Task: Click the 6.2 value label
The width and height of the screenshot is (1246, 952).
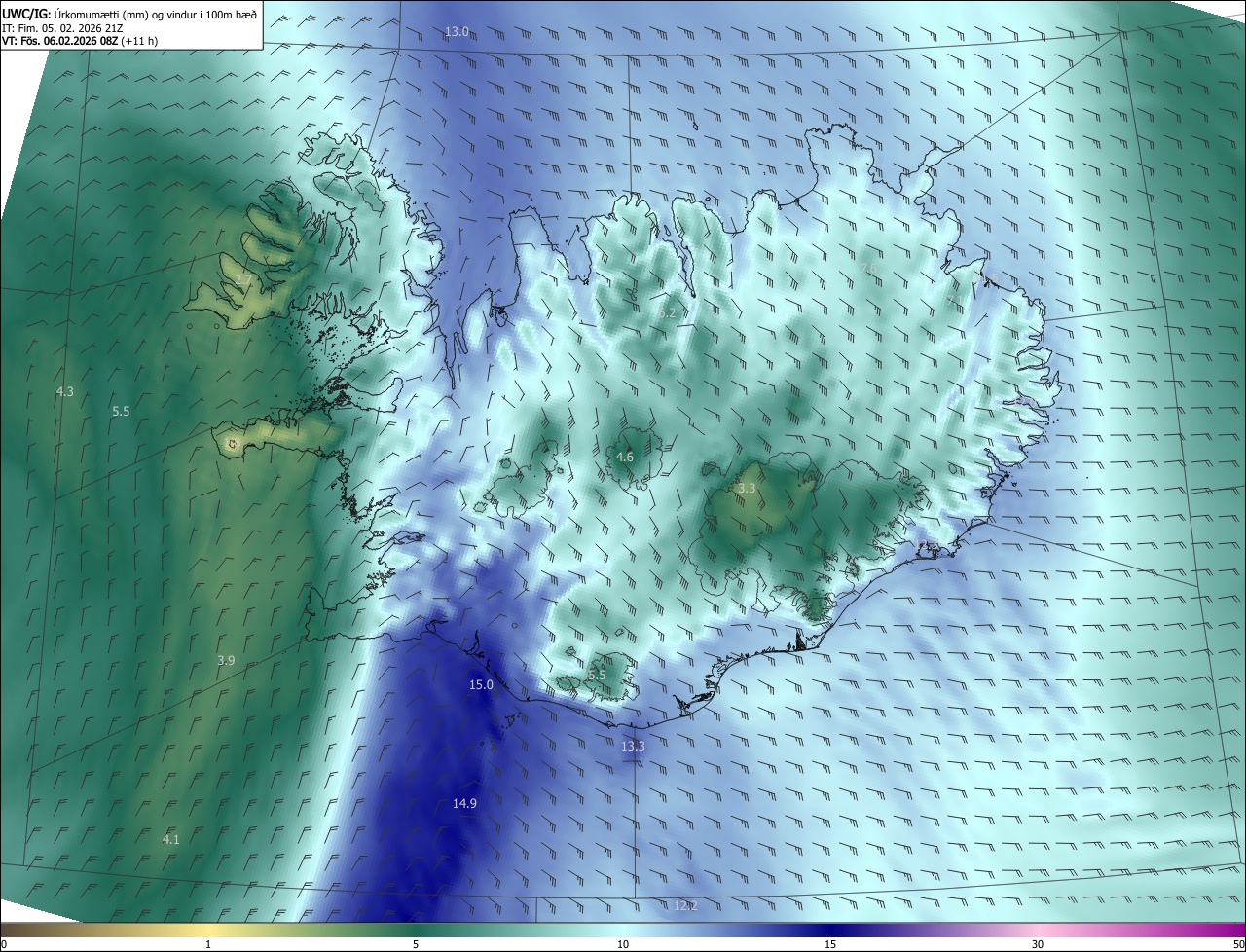Action: click(x=666, y=313)
